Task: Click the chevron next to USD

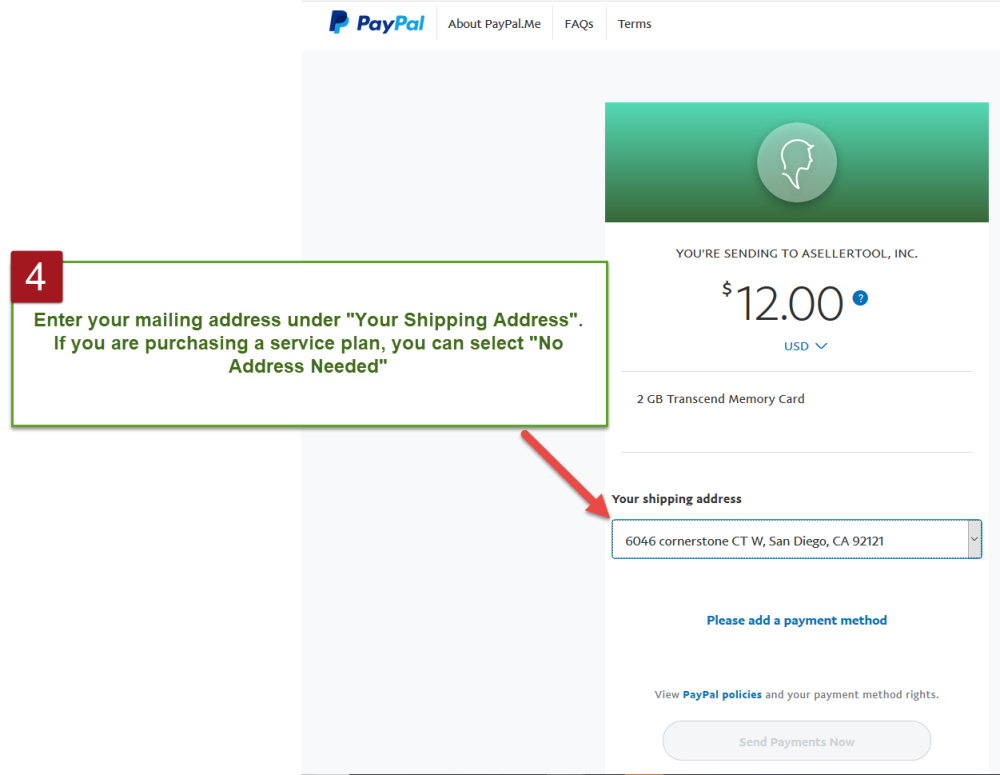Action: [821, 346]
